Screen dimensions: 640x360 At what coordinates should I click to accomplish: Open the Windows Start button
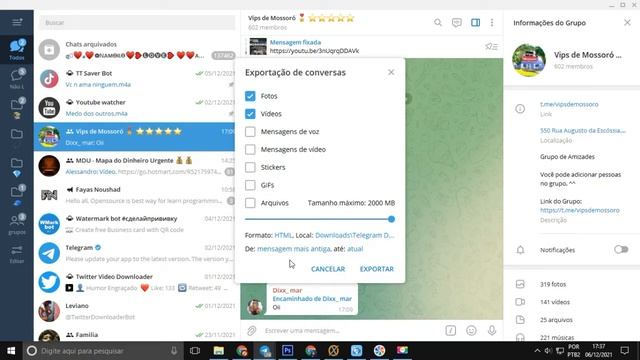[x=11, y=351]
